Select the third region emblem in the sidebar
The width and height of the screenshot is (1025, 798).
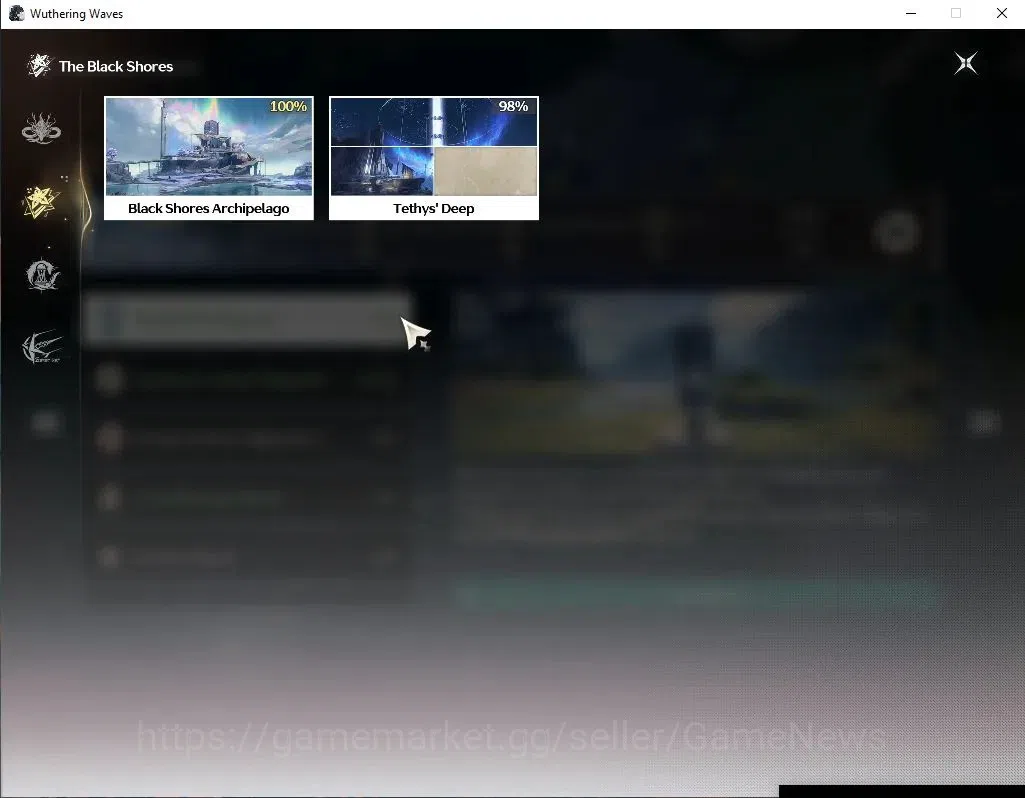[42, 275]
